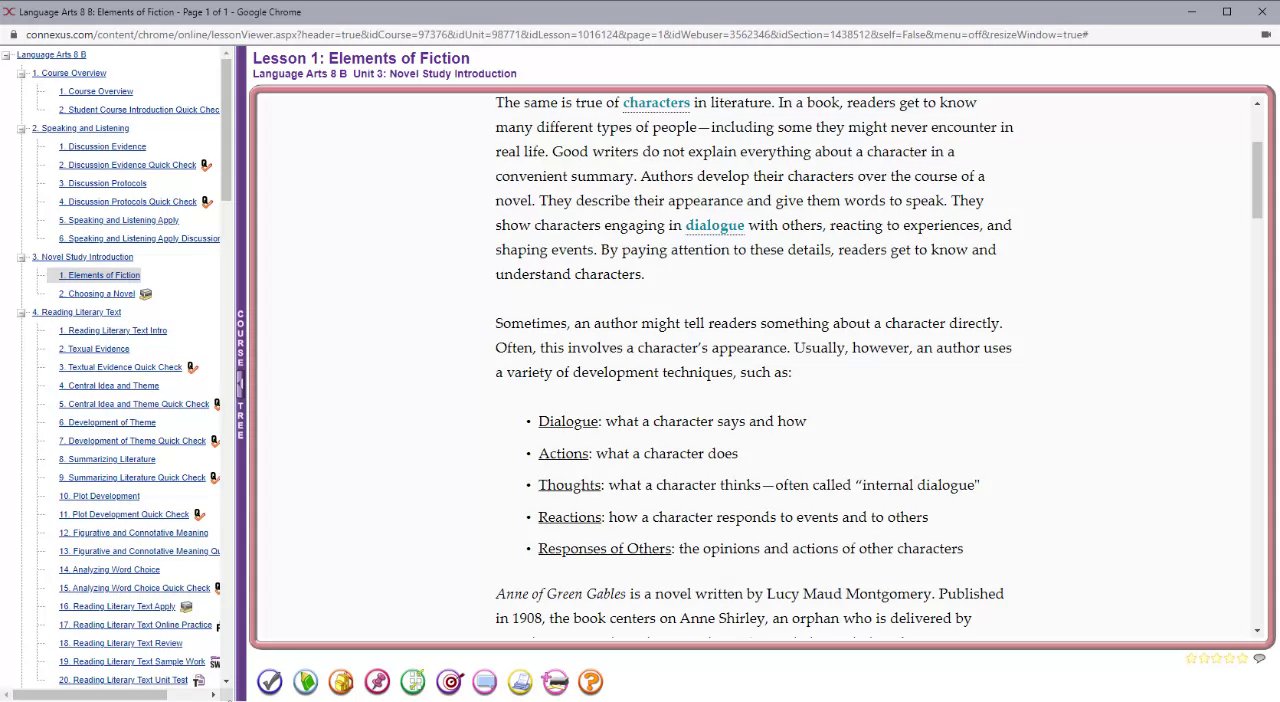Viewport: 1280px width, 702px height.
Task: Open the Plot Development lesson
Action: [x=99, y=496]
